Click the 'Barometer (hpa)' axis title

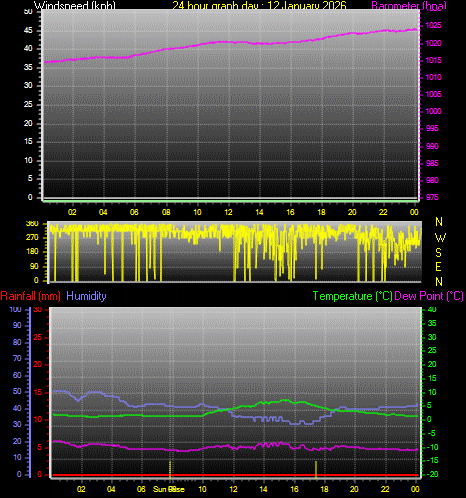[409, 5]
